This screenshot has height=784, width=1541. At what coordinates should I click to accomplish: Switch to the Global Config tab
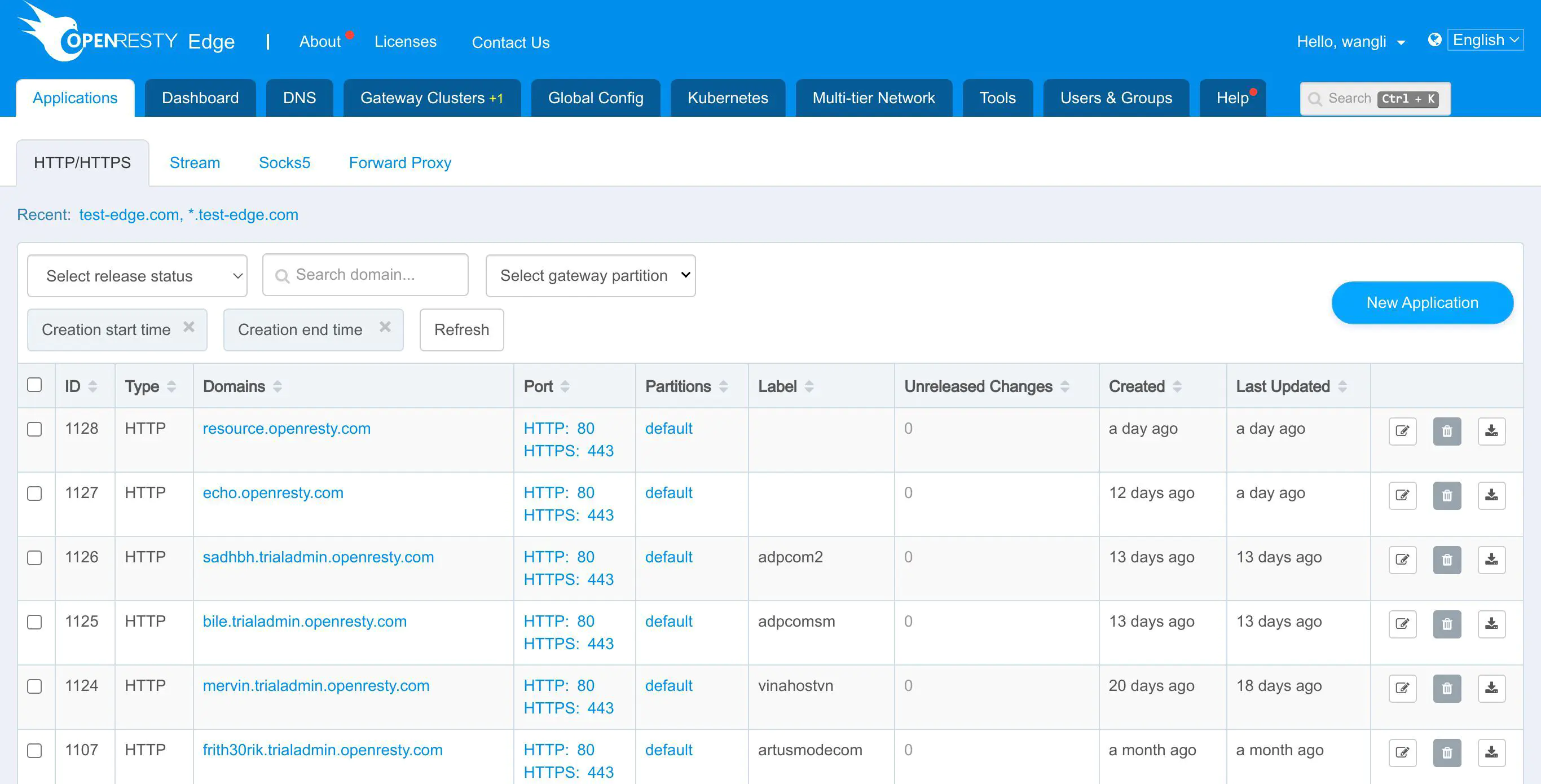click(596, 98)
